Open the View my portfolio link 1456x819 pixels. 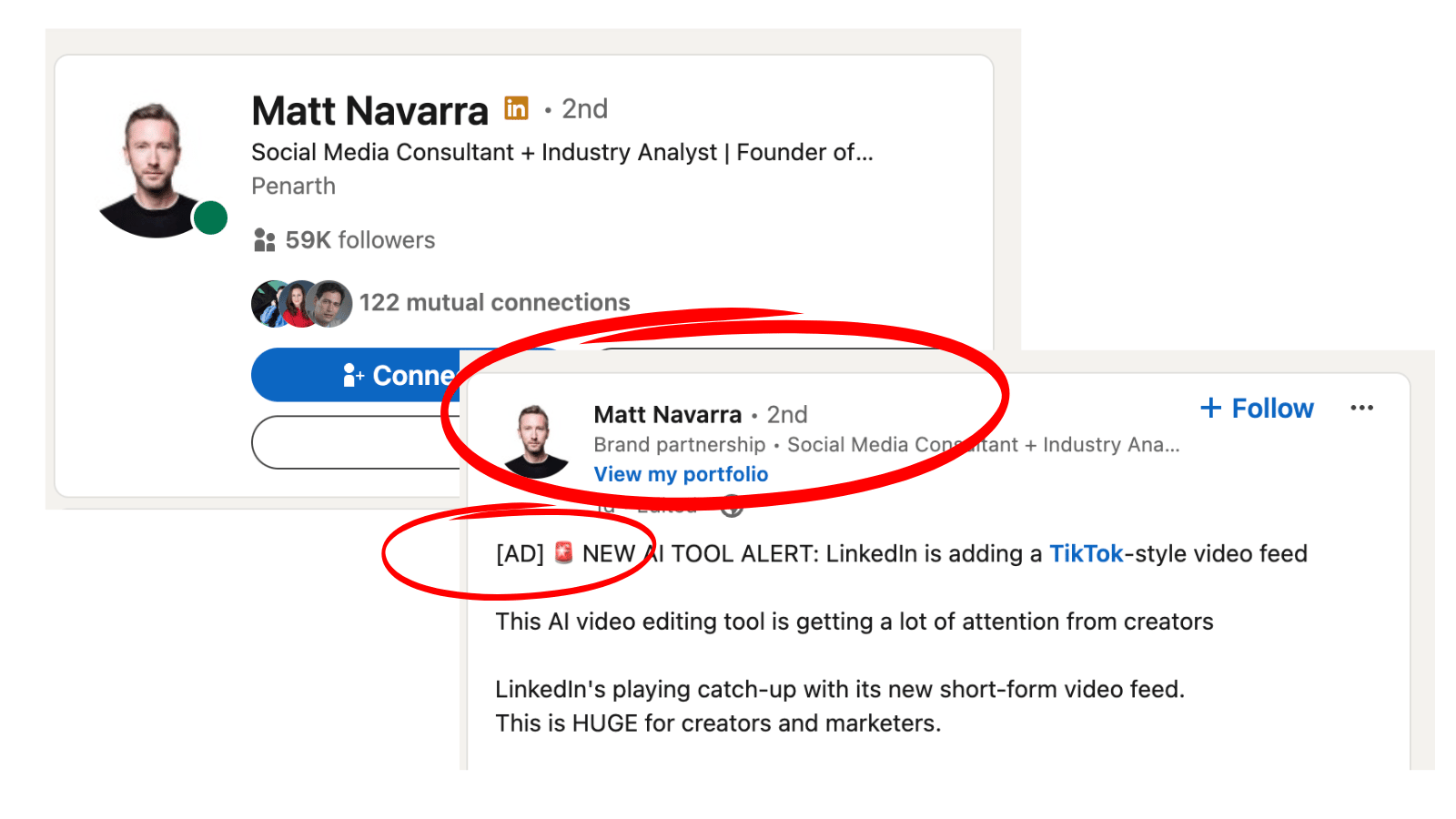click(681, 474)
